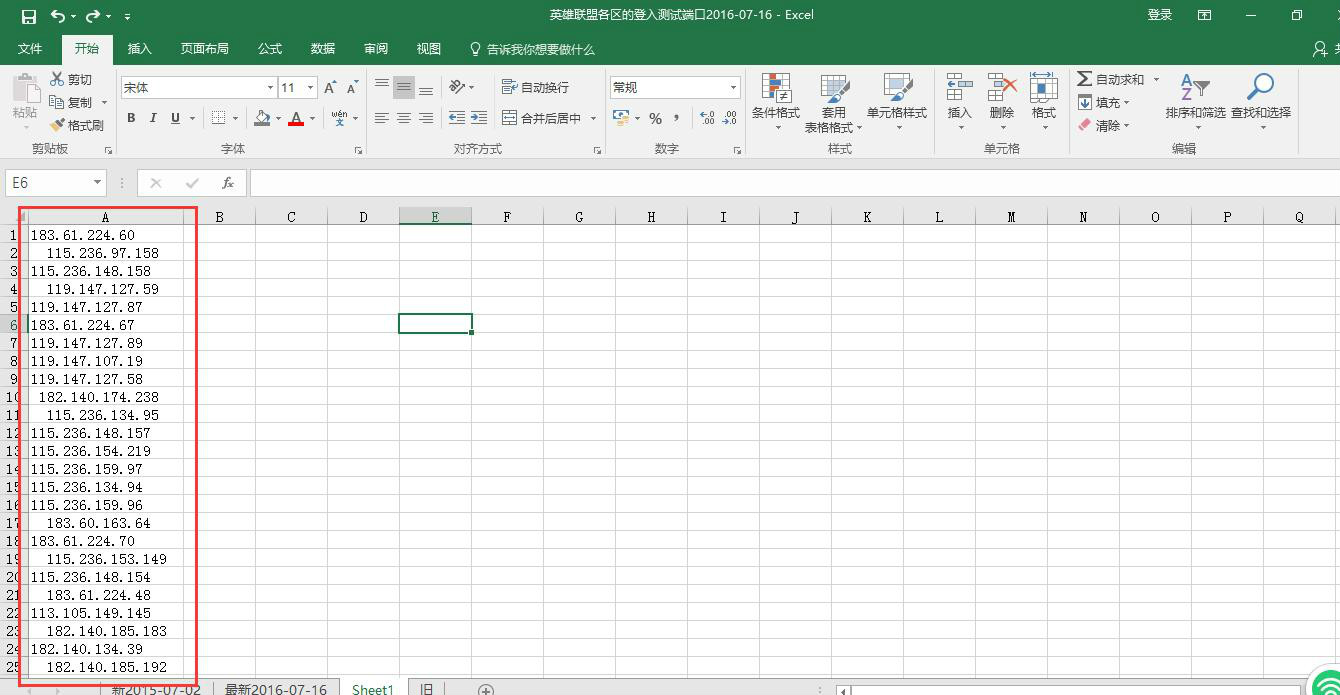The height and width of the screenshot is (695, 1340).
Task: Click the Save icon in quick access toolbar
Action: tap(28, 16)
